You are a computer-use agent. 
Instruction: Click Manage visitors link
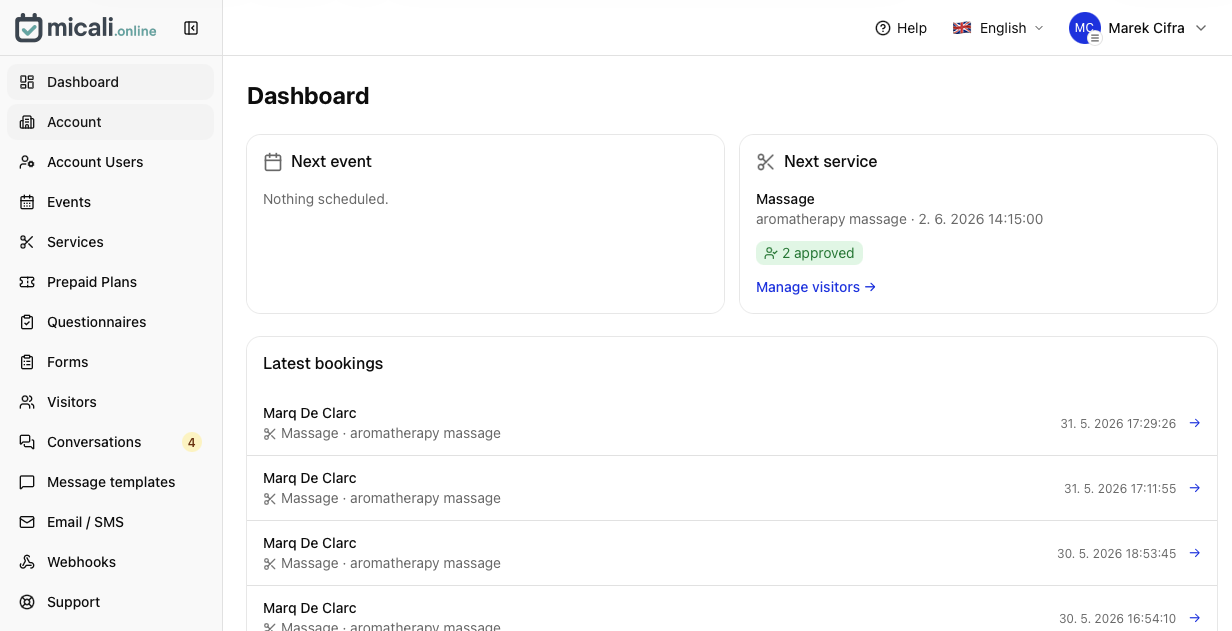tap(816, 287)
